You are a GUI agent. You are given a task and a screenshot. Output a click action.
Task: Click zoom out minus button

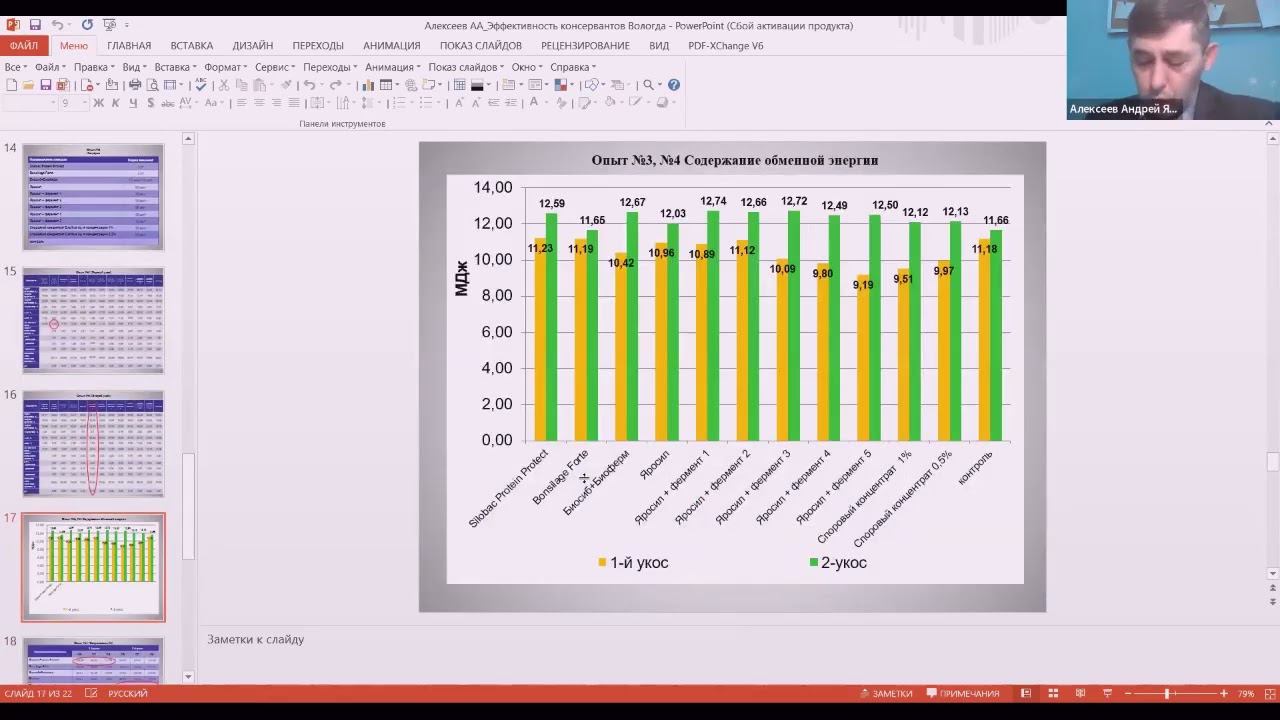pyautogui.click(x=1129, y=693)
